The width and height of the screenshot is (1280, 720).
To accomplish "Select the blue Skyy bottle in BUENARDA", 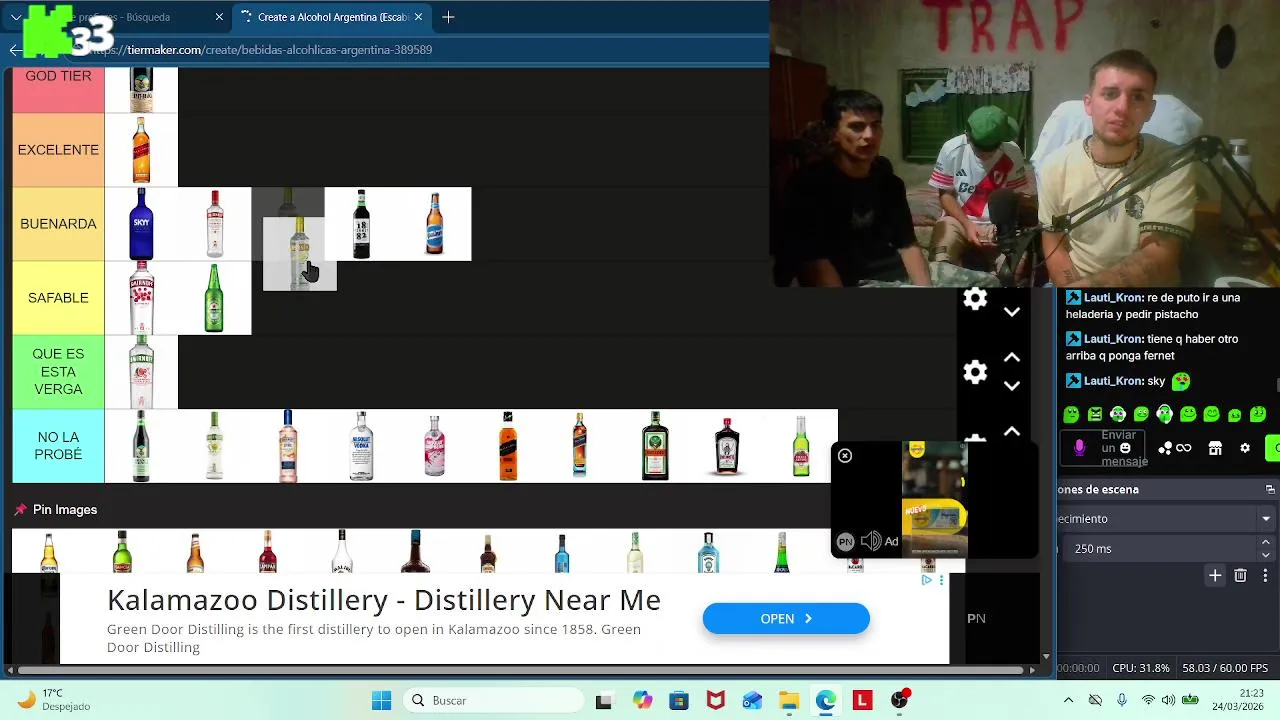I will point(141,224).
